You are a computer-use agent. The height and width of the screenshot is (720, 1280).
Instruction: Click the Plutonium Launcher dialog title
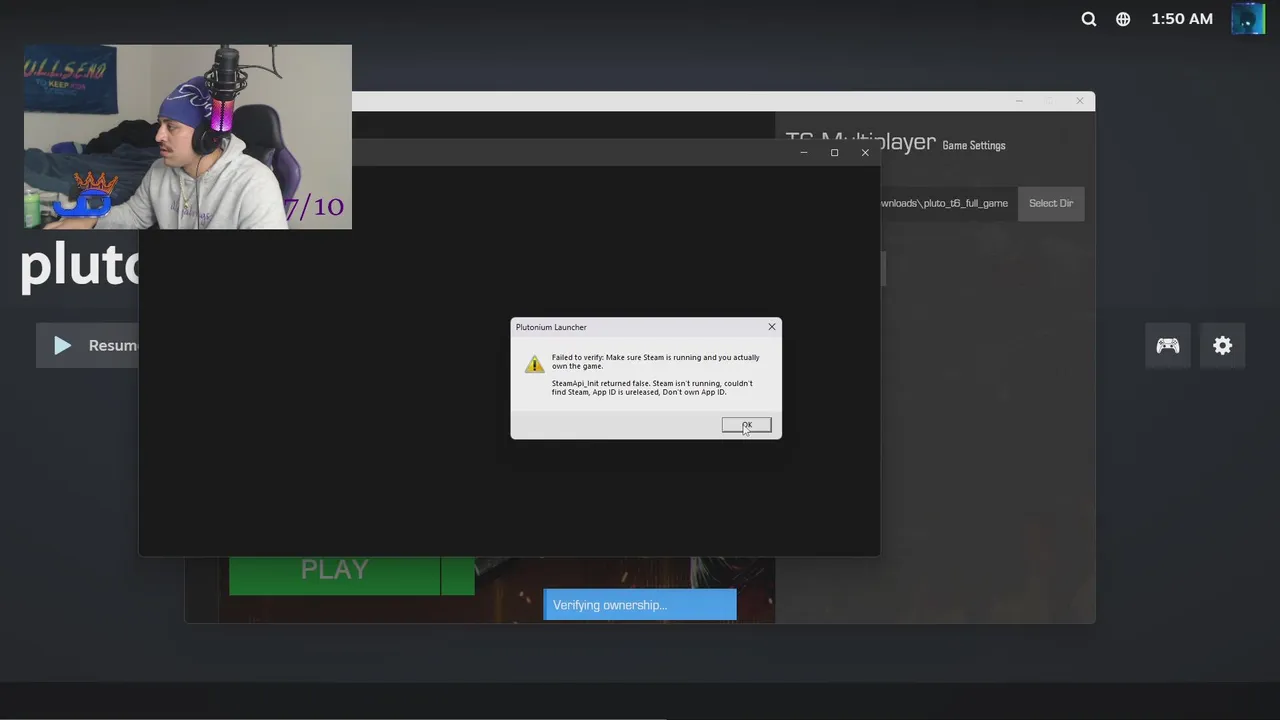click(x=551, y=327)
